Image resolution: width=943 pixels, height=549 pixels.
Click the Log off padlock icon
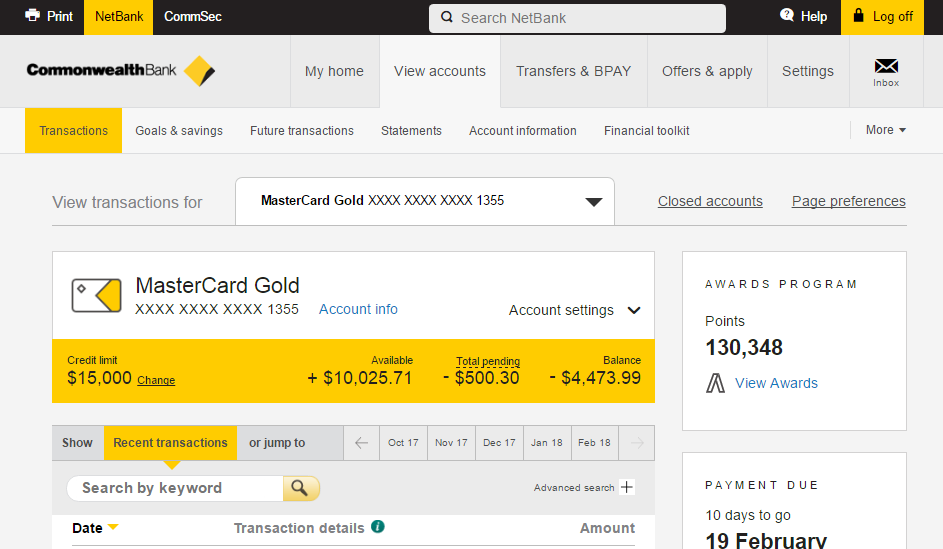click(859, 16)
